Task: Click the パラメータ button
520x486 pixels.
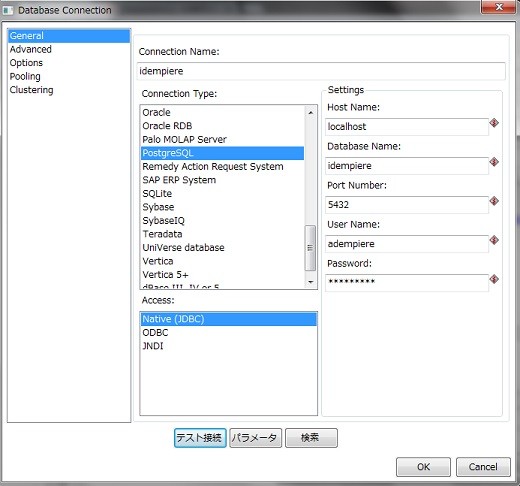Action: [x=255, y=438]
